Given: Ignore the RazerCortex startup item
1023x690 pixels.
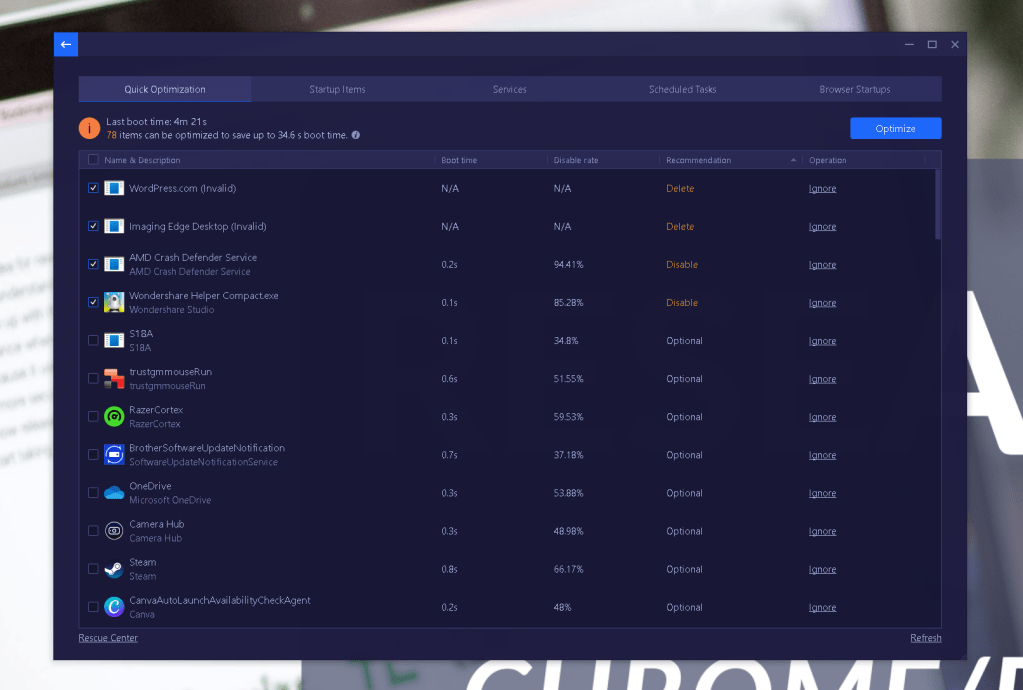Looking at the screenshot, I should tap(822, 417).
